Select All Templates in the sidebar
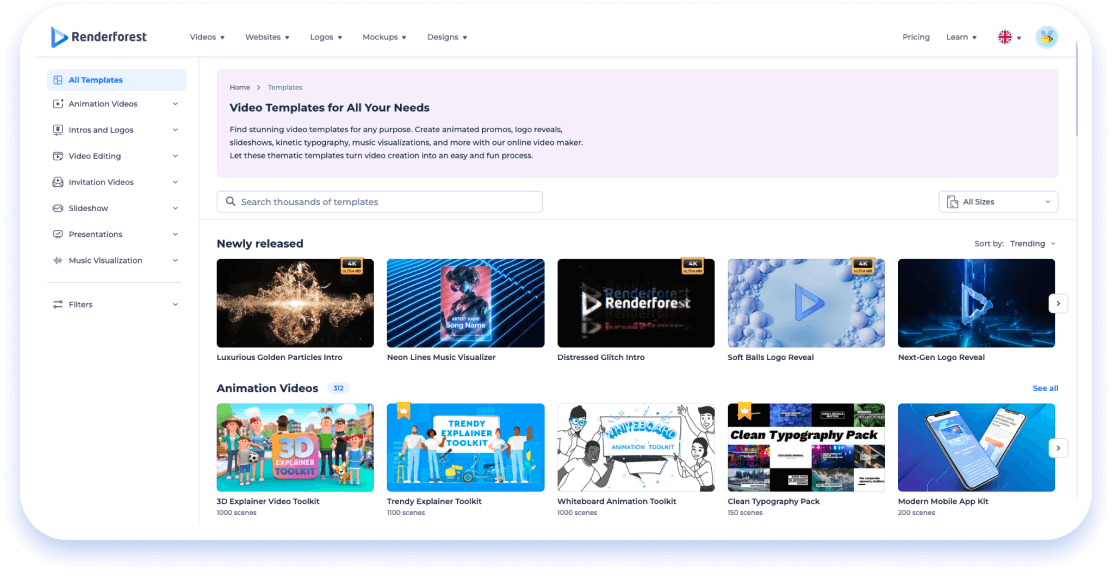The width and height of the screenshot is (1116, 572). (116, 80)
